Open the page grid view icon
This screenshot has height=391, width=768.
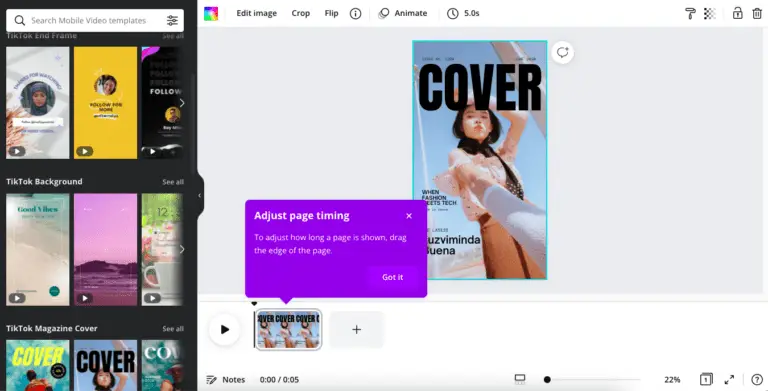click(x=706, y=379)
